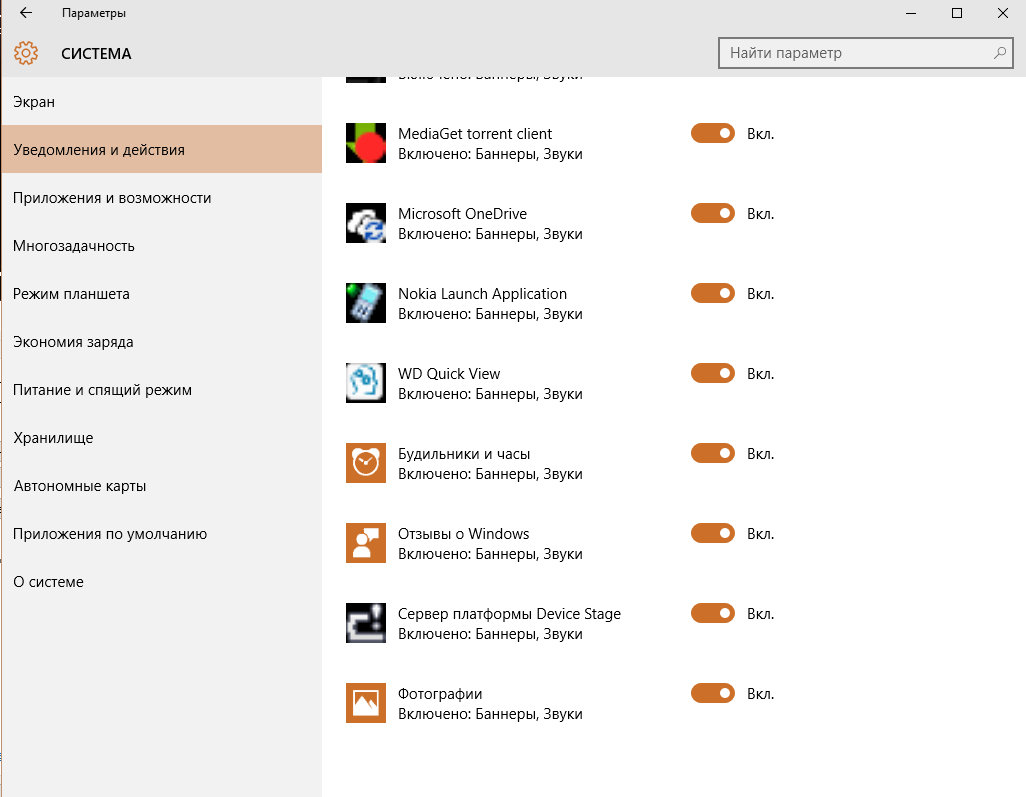Open the Экран settings section
The image size is (1026, 797).
coord(162,101)
